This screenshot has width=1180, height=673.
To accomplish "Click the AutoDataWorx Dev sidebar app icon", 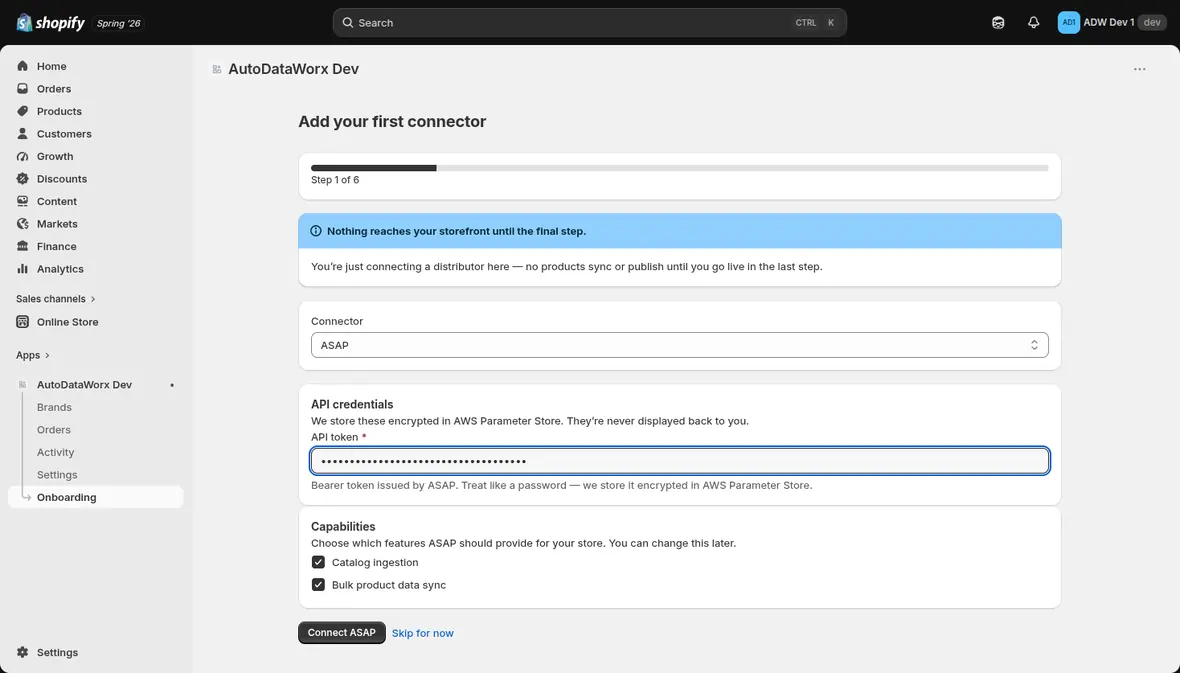I will point(23,385).
